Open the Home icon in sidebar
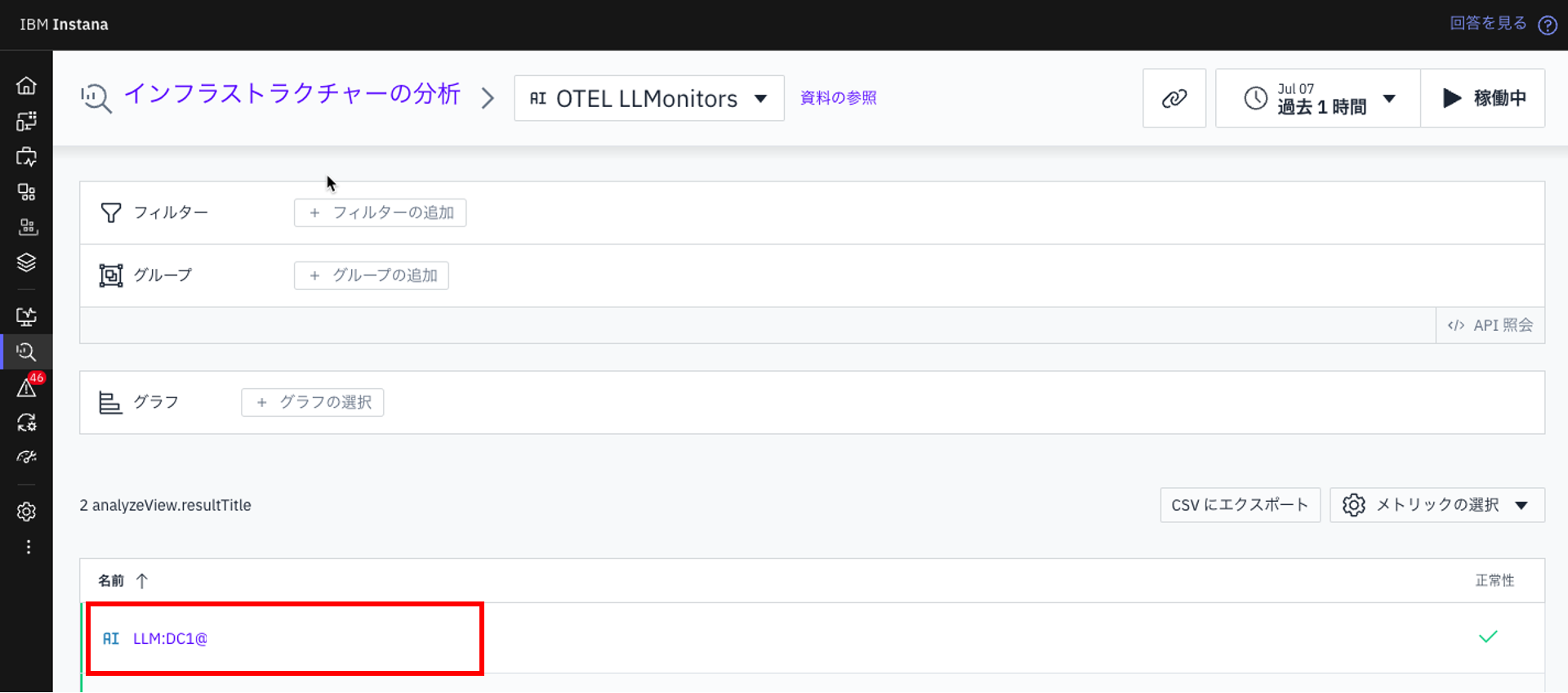Screen dimensions: 1568x693 (x=26, y=86)
